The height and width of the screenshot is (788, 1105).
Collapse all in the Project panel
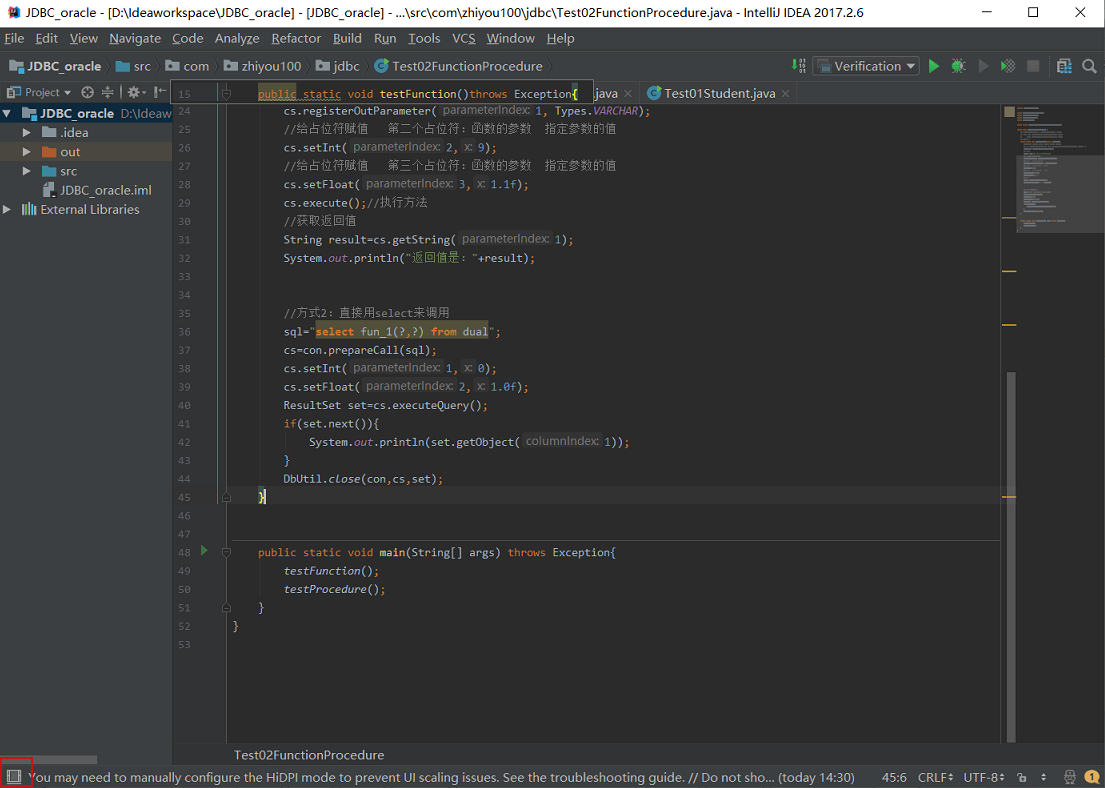pos(107,92)
